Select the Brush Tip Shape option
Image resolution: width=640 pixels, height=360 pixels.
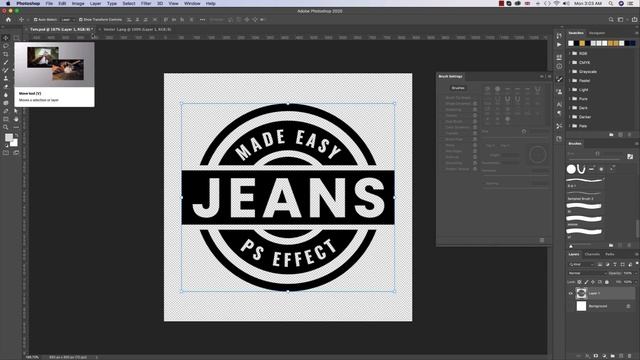(458, 98)
